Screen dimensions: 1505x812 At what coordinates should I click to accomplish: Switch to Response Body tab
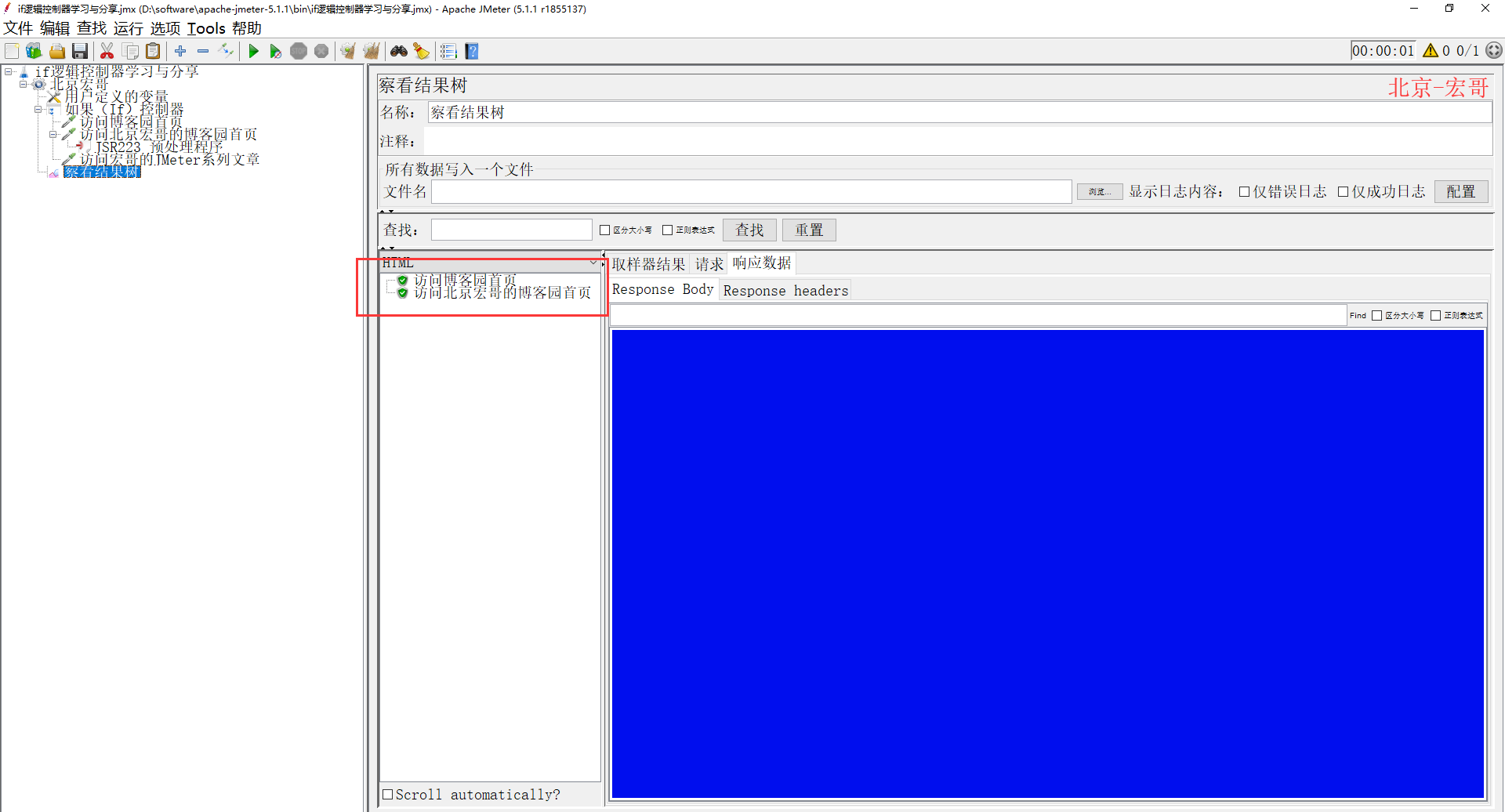(663, 289)
